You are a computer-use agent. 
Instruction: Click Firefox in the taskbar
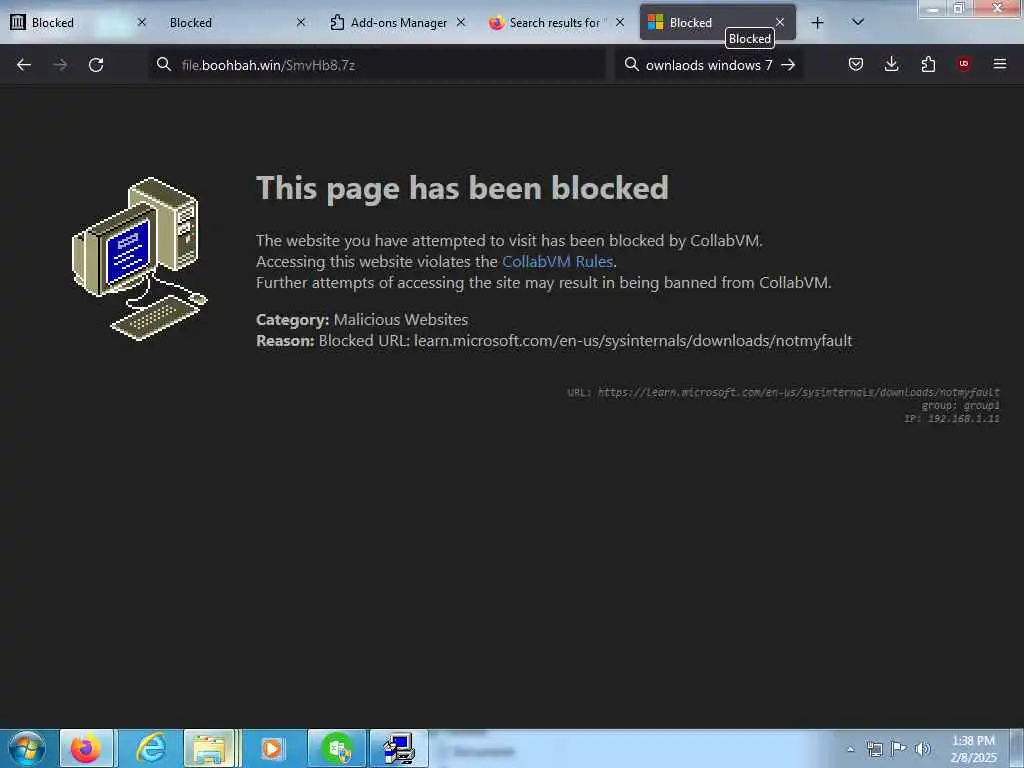(86, 748)
